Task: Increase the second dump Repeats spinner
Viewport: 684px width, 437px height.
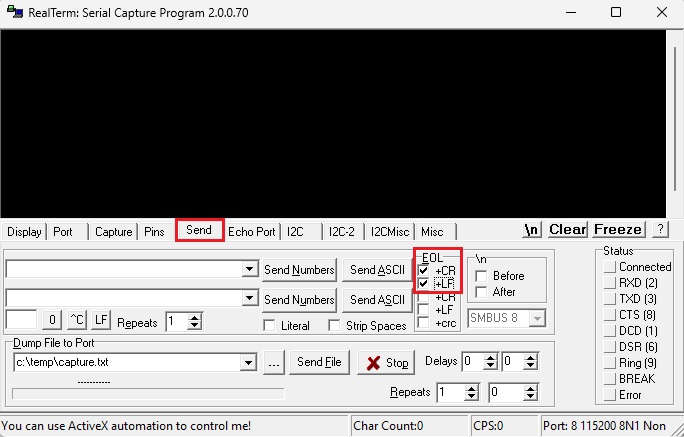Action: (531, 388)
